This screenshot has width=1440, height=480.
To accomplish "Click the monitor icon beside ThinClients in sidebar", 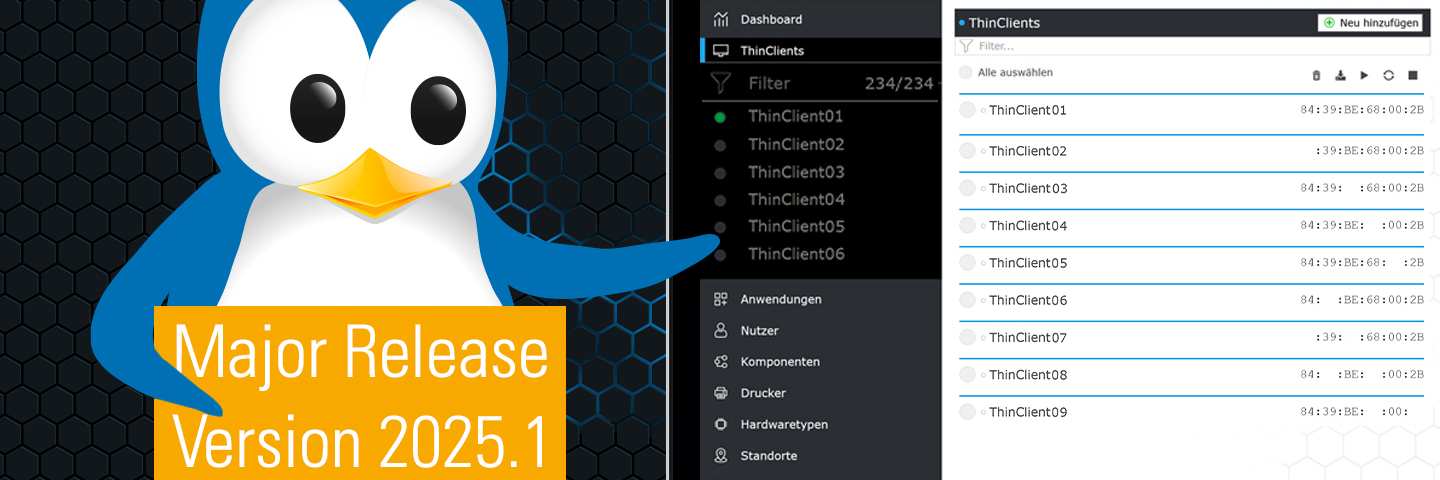I will 720,50.
